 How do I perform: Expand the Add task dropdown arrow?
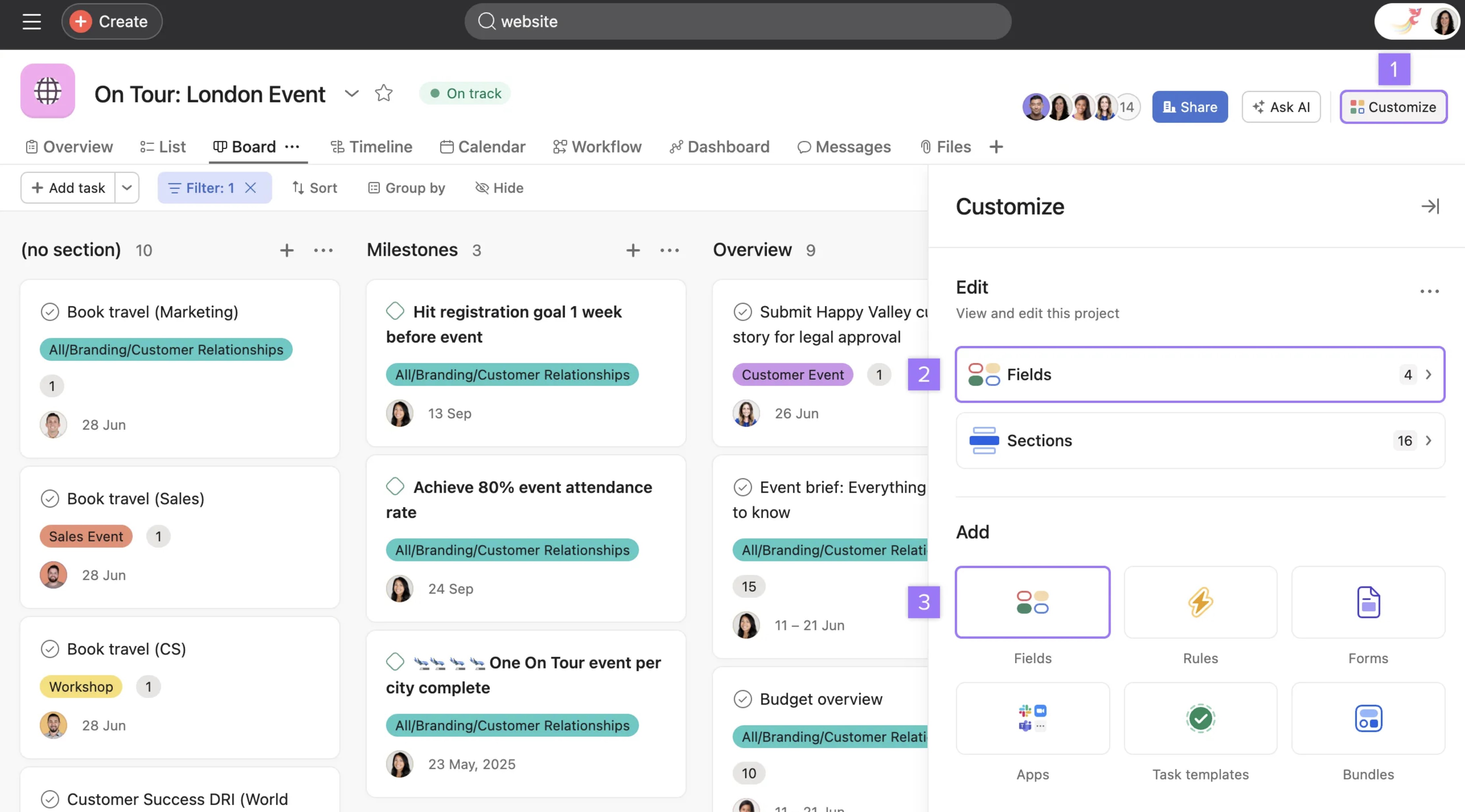[x=127, y=188]
